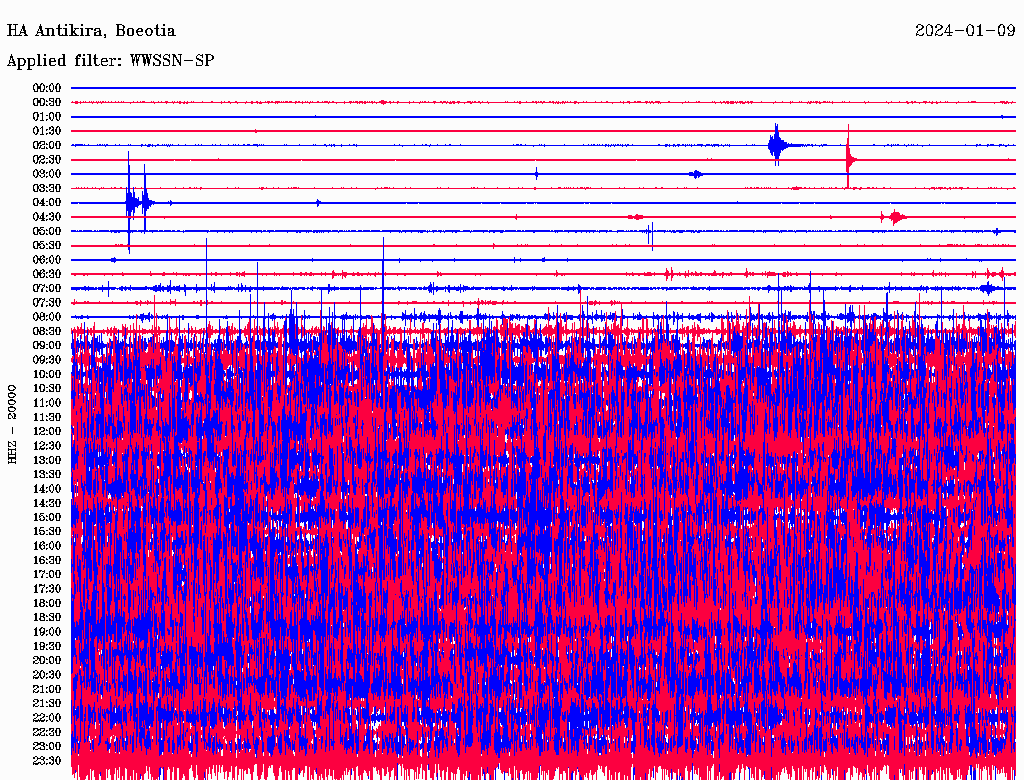The height and width of the screenshot is (780, 1024).
Task: Select the Applied filter WWSSN-SP text
Action: tap(110, 61)
